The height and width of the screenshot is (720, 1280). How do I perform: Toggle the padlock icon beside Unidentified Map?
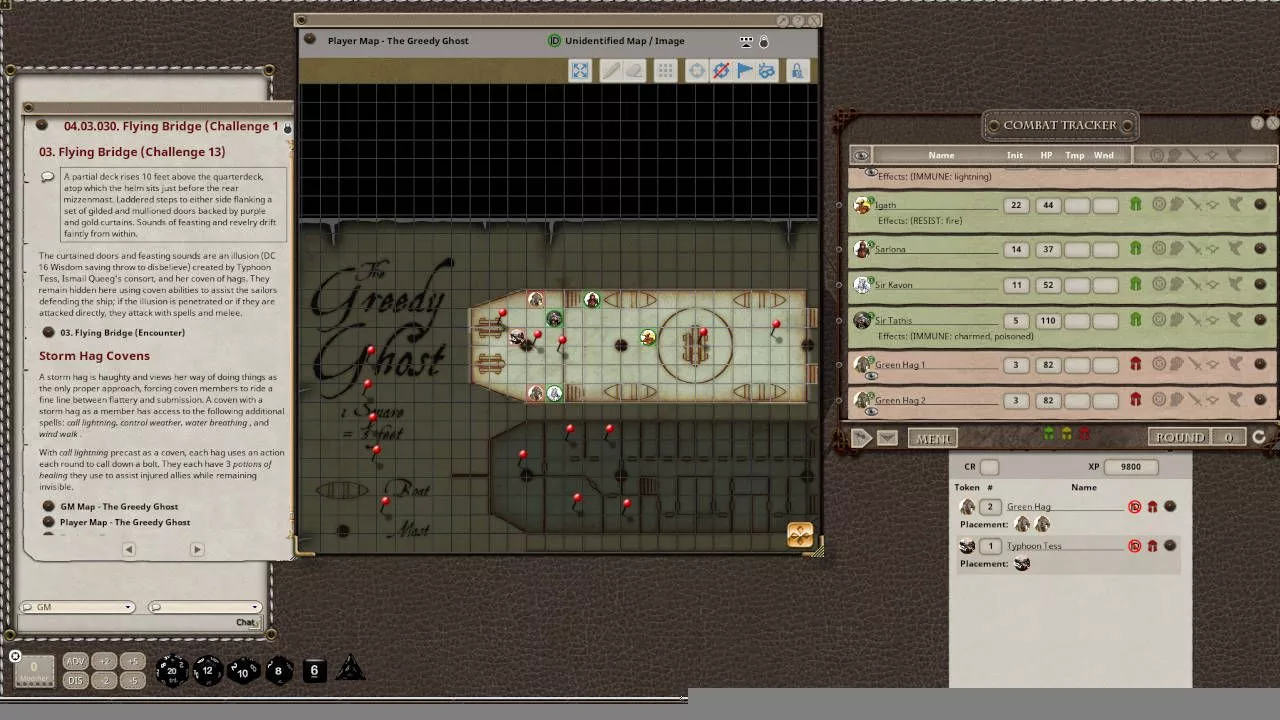click(x=764, y=41)
